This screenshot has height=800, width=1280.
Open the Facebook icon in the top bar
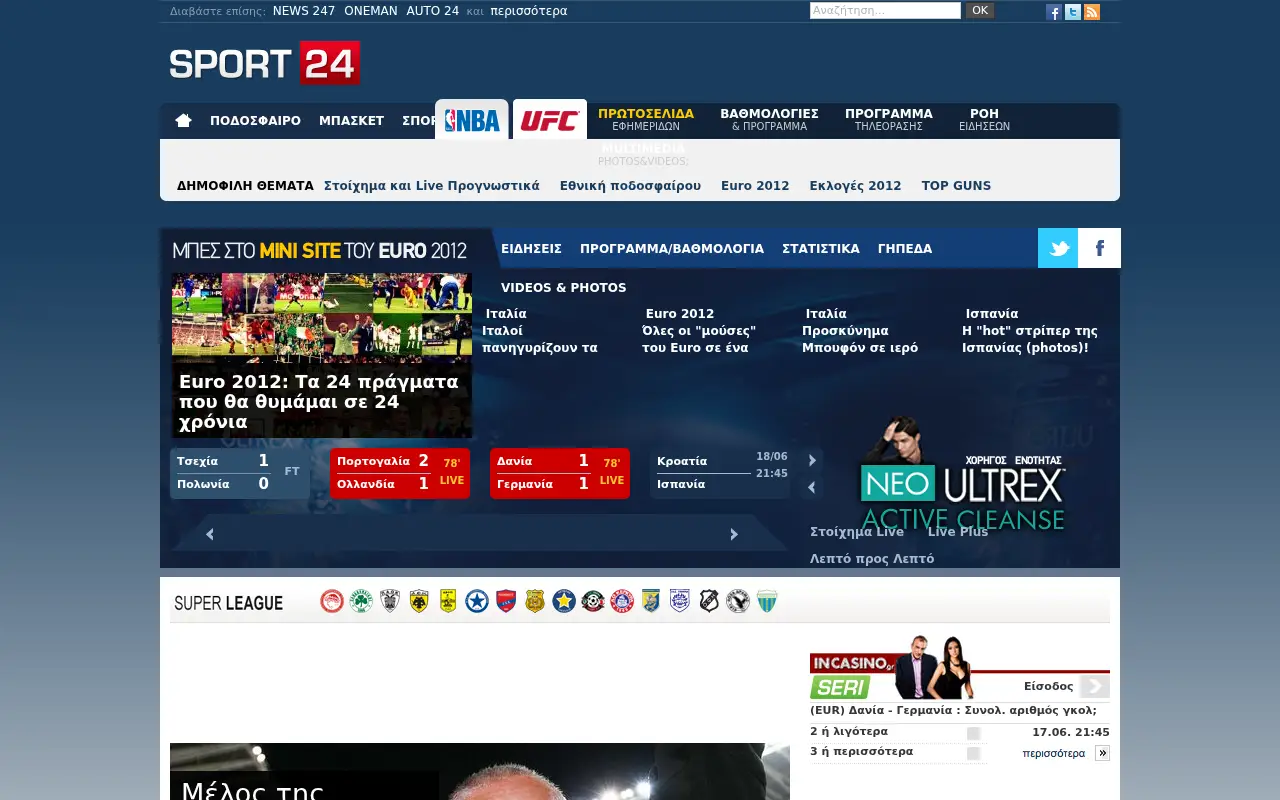pyautogui.click(x=1054, y=12)
